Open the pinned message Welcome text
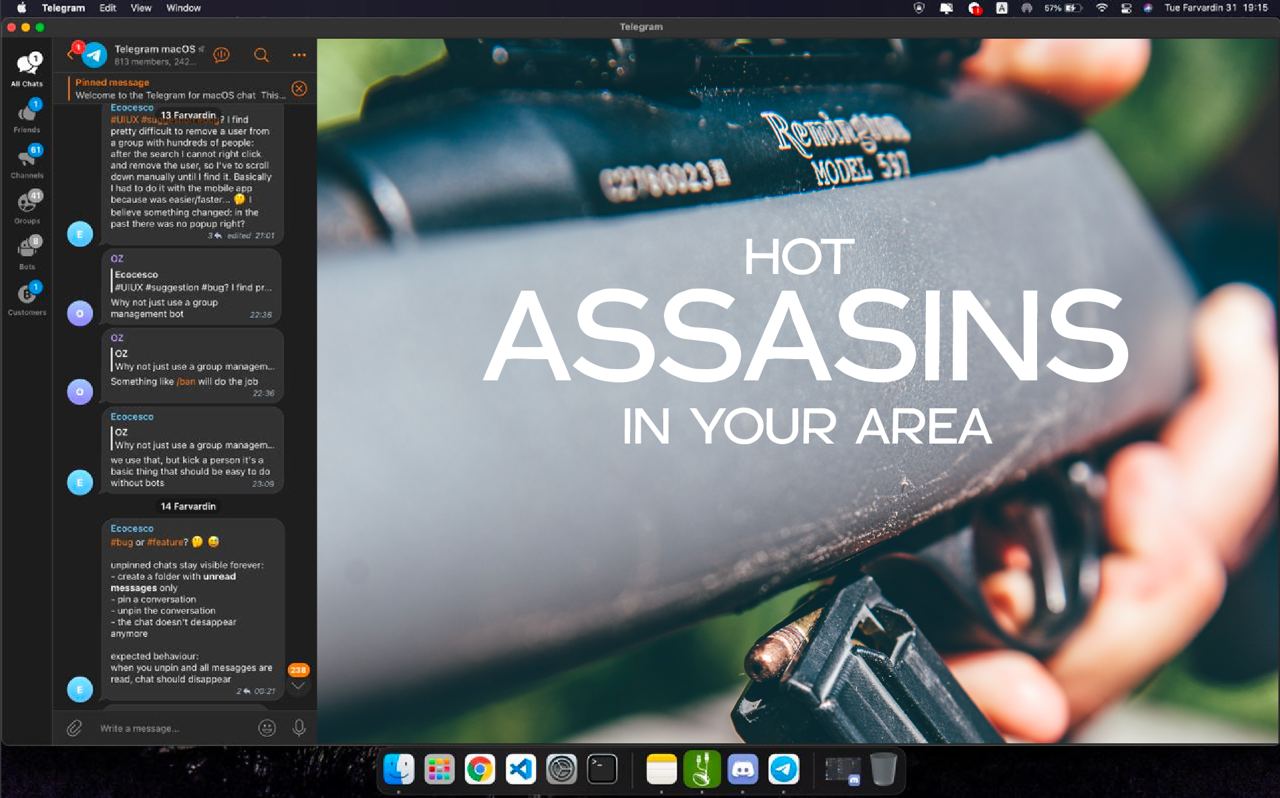This screenshot has width=1280, height=798. 180,95
